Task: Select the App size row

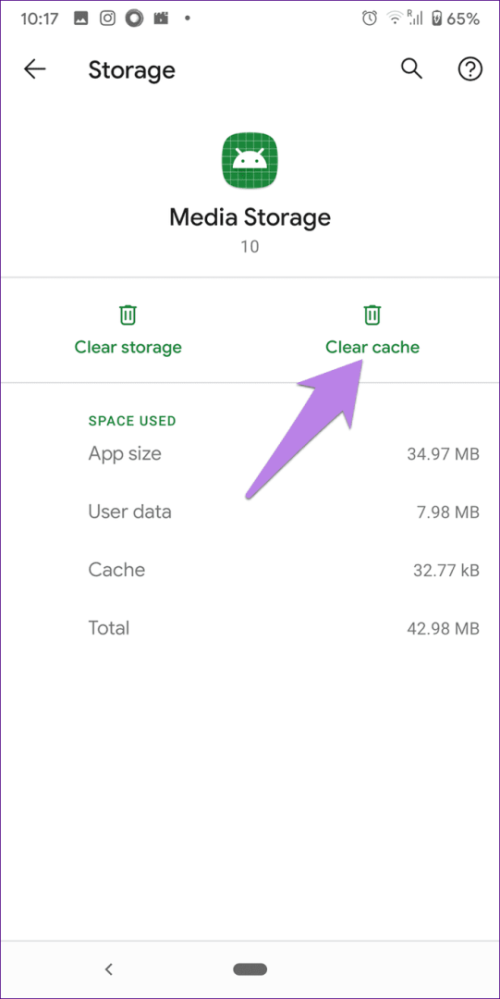Action: 283,454
